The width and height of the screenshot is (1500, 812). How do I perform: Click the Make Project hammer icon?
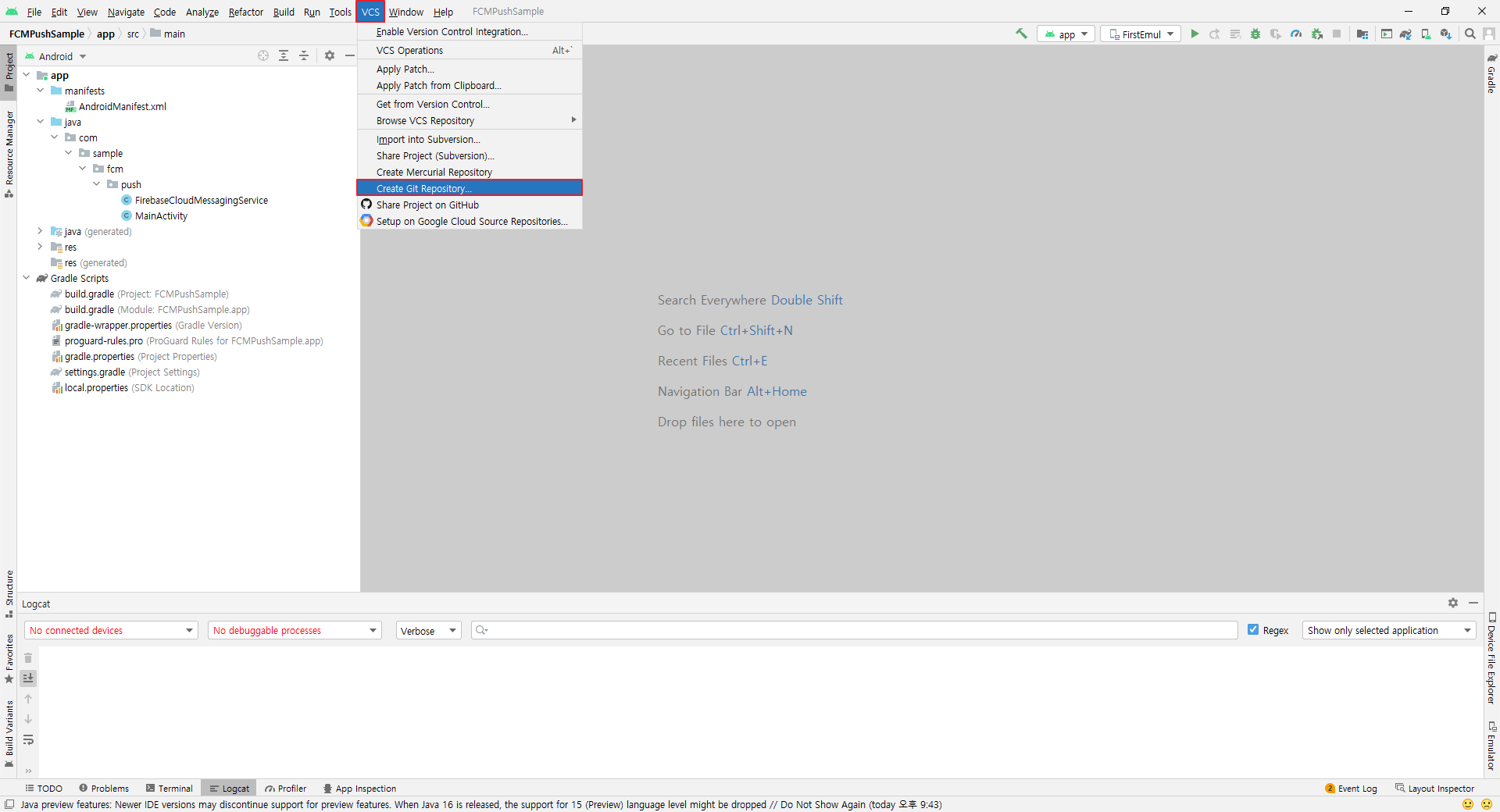coord(1021,34)
